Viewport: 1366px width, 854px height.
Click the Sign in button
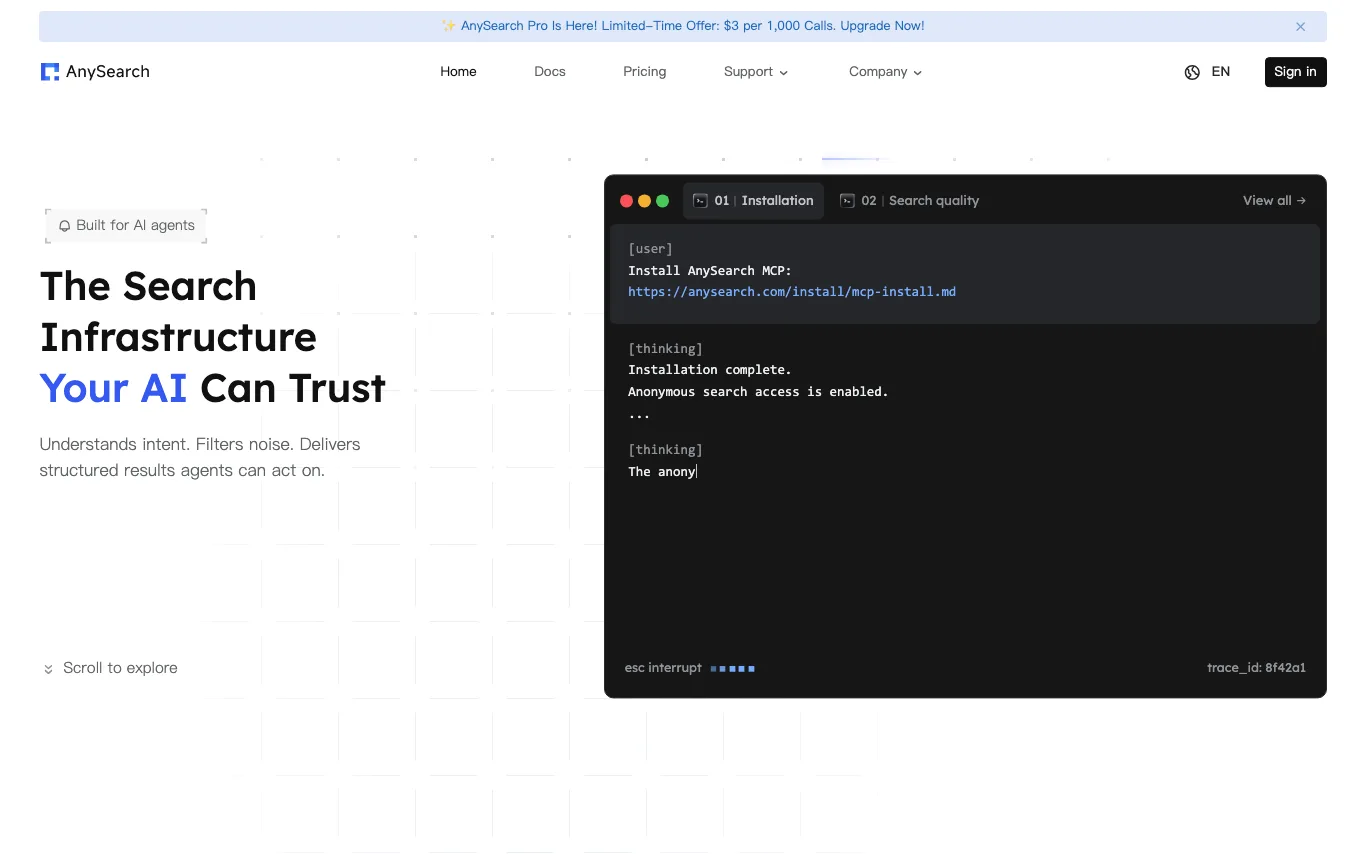[x=1295, y=72]
